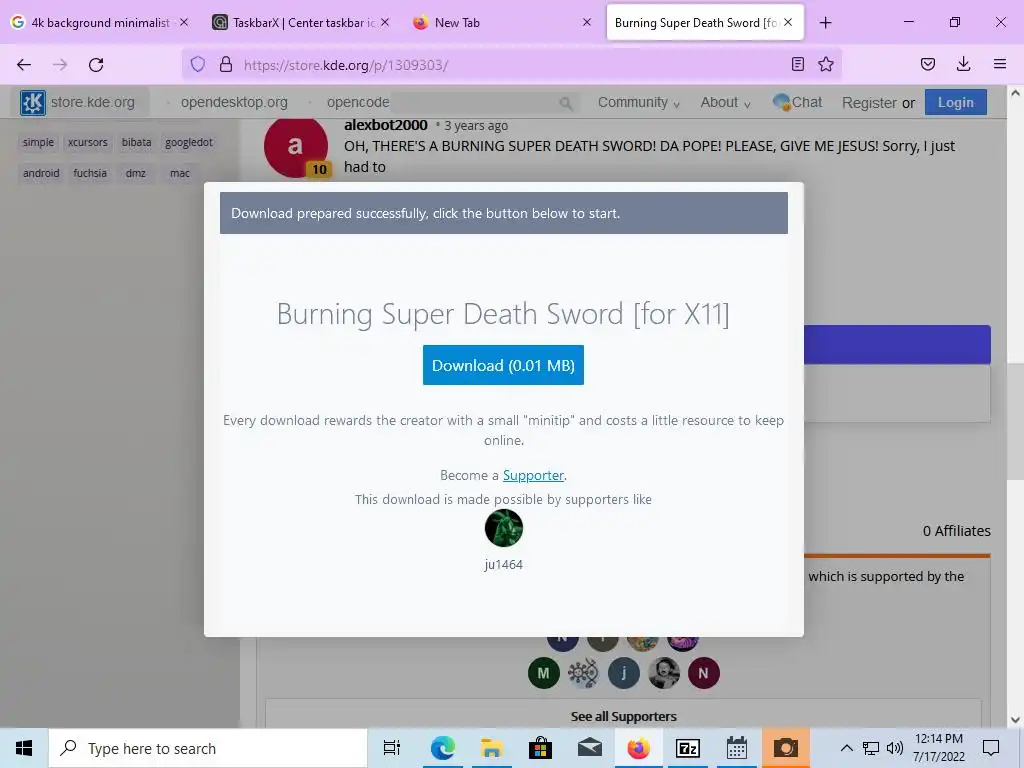This screenshot has height=768, width=1024.
Task: Open the Firefox downloads panel
Action: pyautogui.click(x=963, y=64)
